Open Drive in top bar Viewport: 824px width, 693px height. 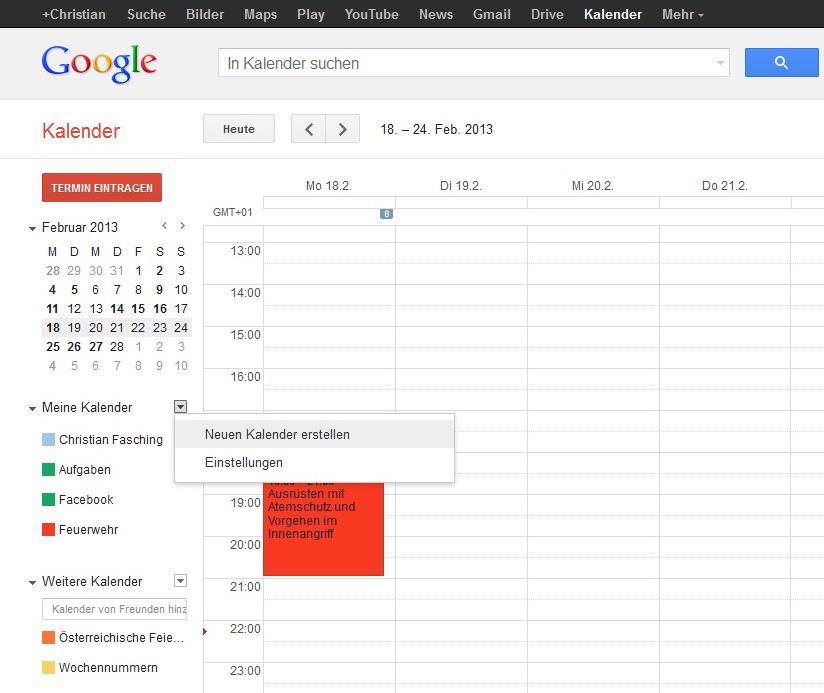547,14
